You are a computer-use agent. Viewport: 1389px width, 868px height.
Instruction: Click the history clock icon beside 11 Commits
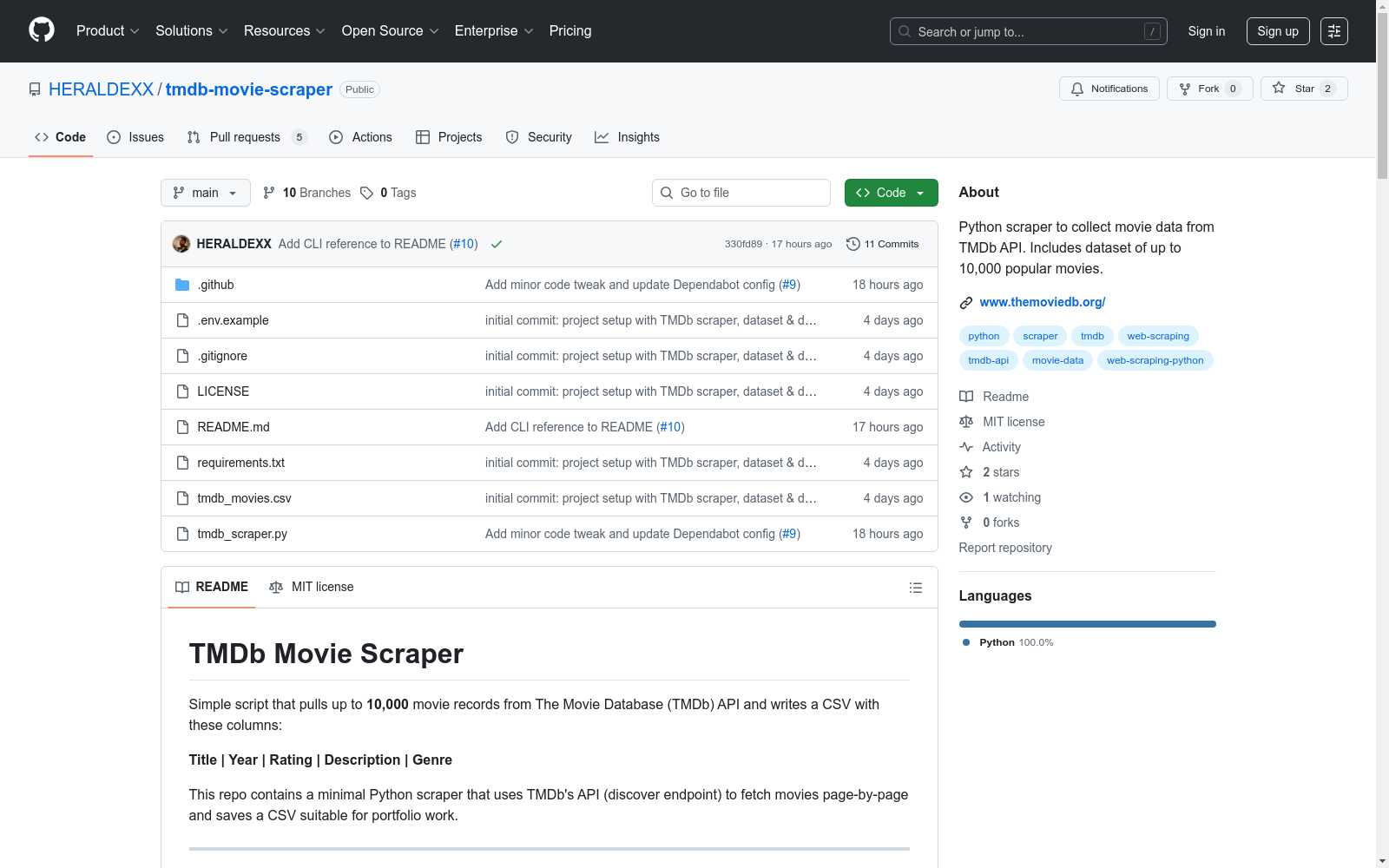coord(853,244)
